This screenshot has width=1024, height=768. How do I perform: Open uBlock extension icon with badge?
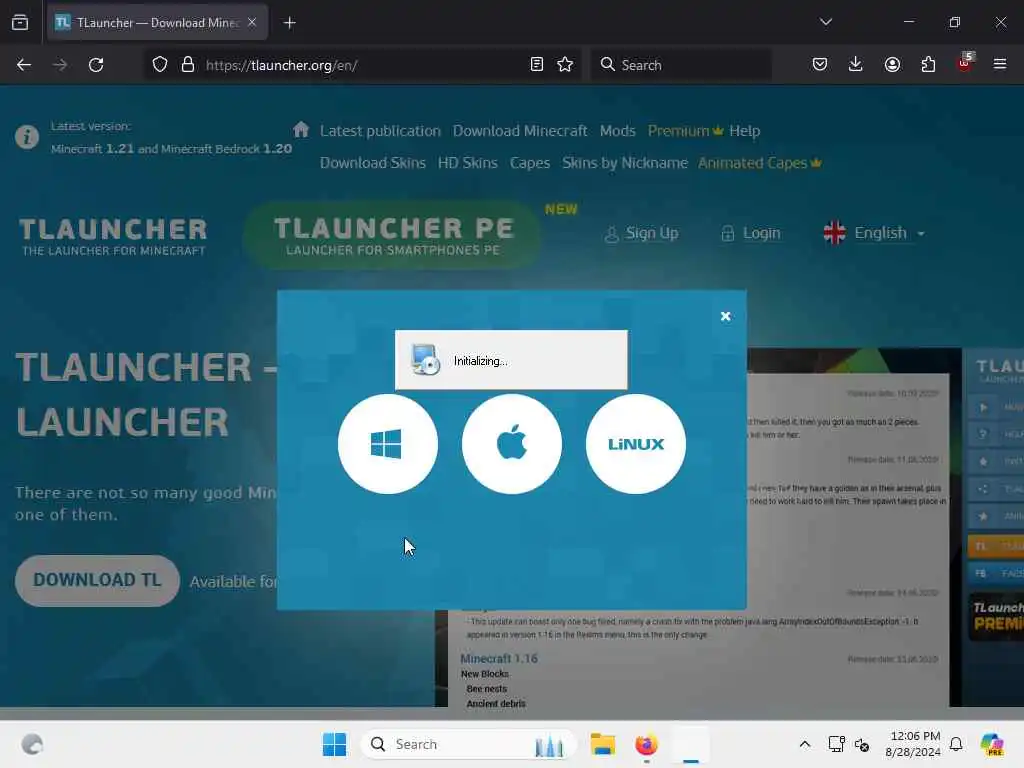point(965,63)
